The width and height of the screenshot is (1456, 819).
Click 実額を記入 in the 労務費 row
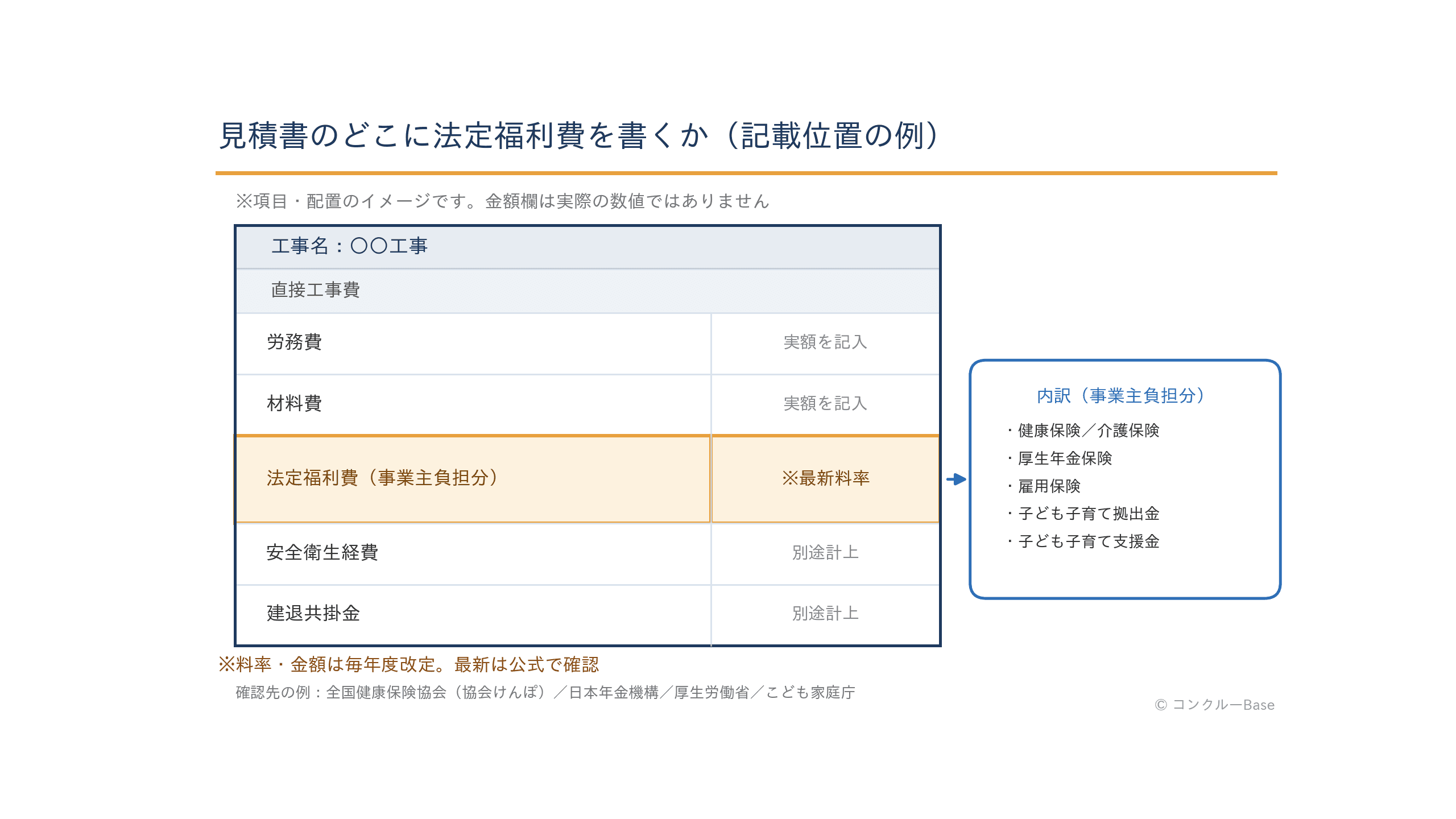pos(825,342)
